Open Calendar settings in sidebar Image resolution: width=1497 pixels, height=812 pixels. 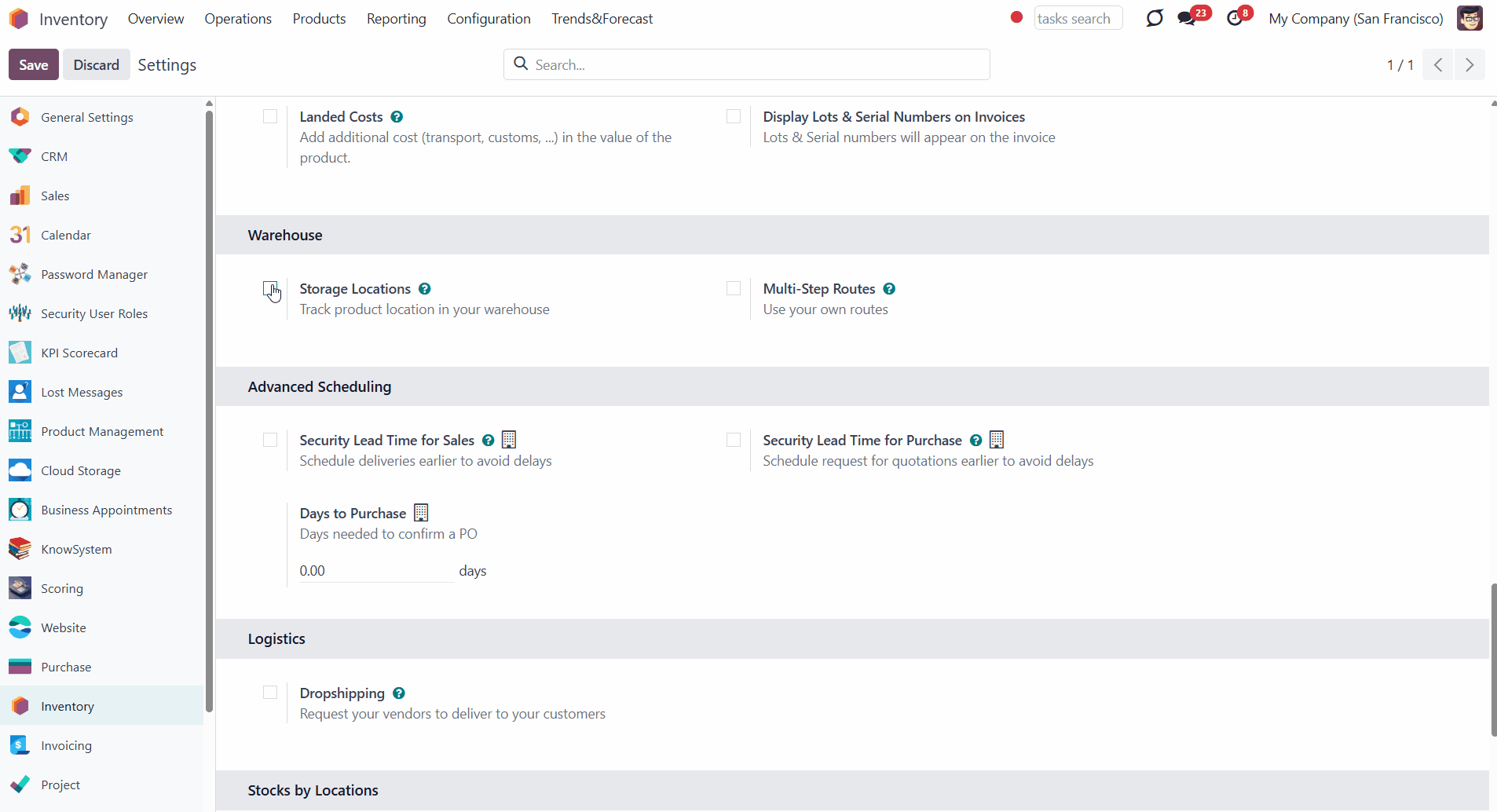coord(102,235)
